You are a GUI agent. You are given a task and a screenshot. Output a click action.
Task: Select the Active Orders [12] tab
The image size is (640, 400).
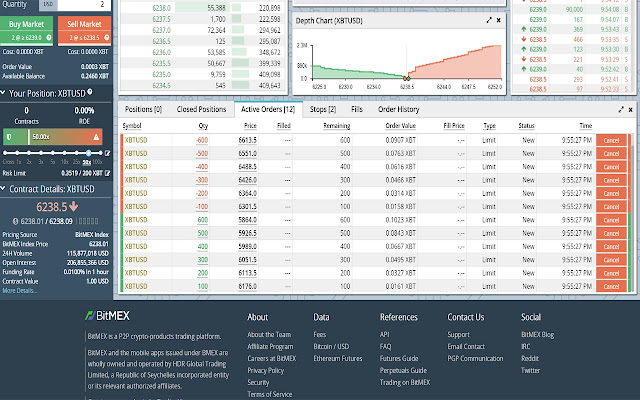coord(268,109)
